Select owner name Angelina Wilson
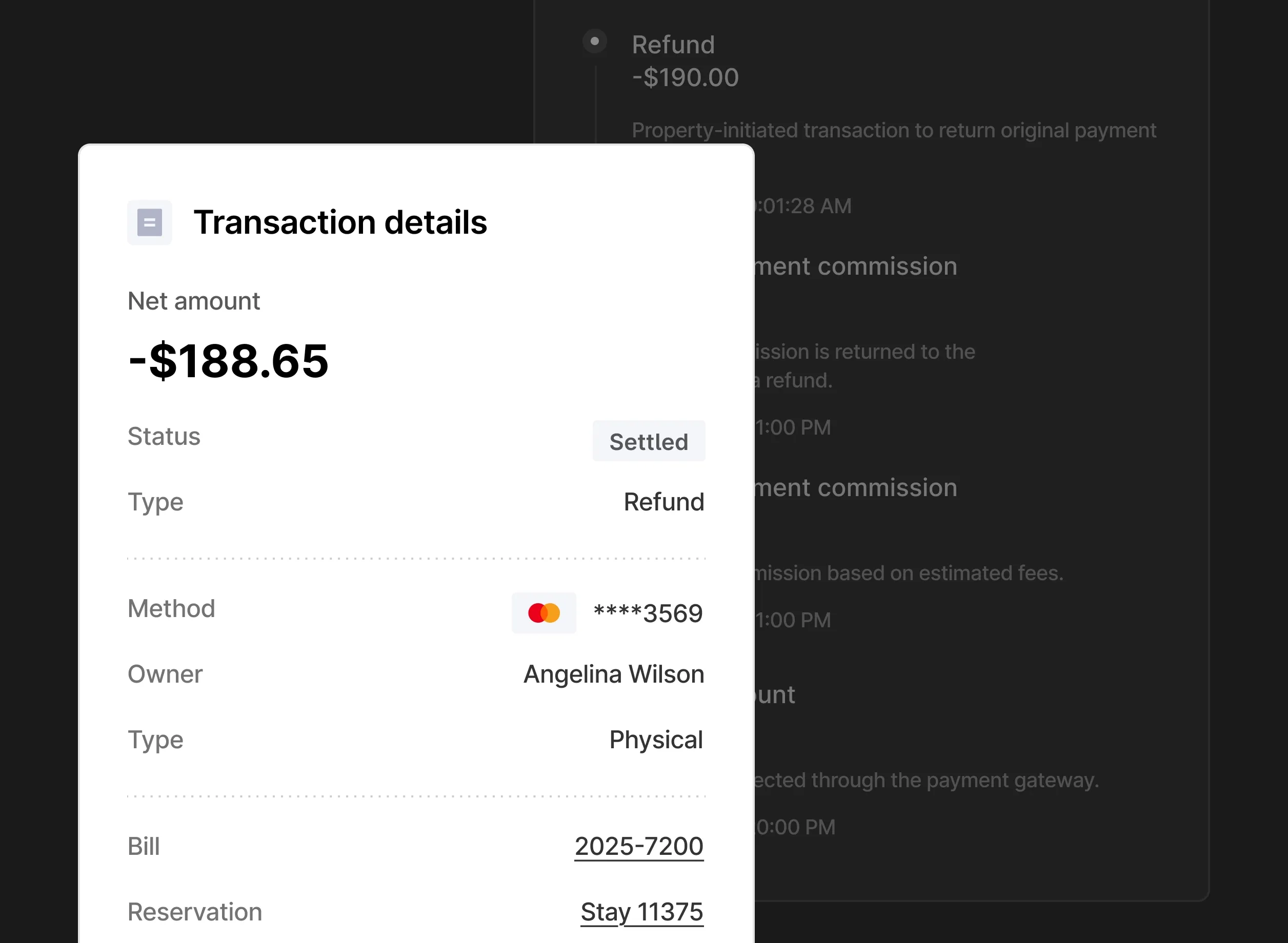The height and width of the screenshot is (943, 1288). tap(613, 673)
